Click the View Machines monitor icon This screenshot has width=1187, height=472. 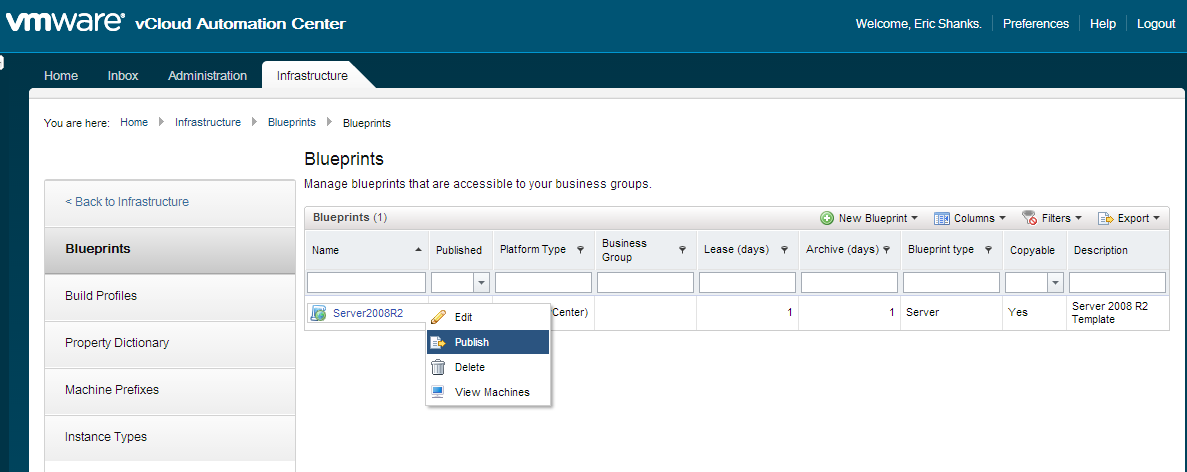438,392
